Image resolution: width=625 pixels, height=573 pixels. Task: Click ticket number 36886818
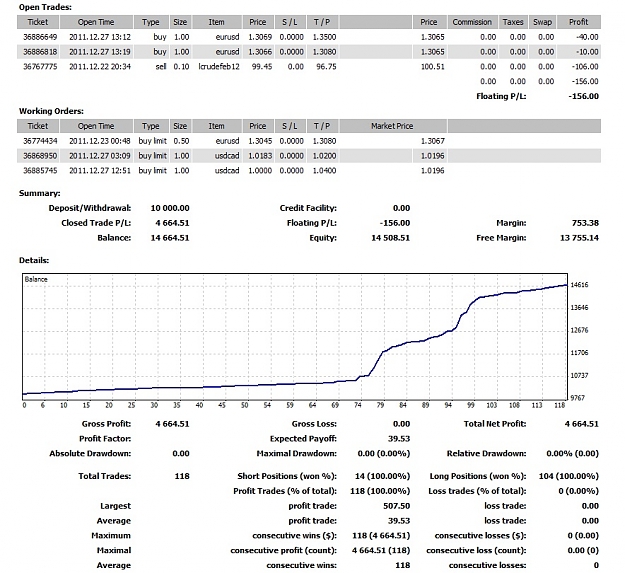click(x=40, y=52)
